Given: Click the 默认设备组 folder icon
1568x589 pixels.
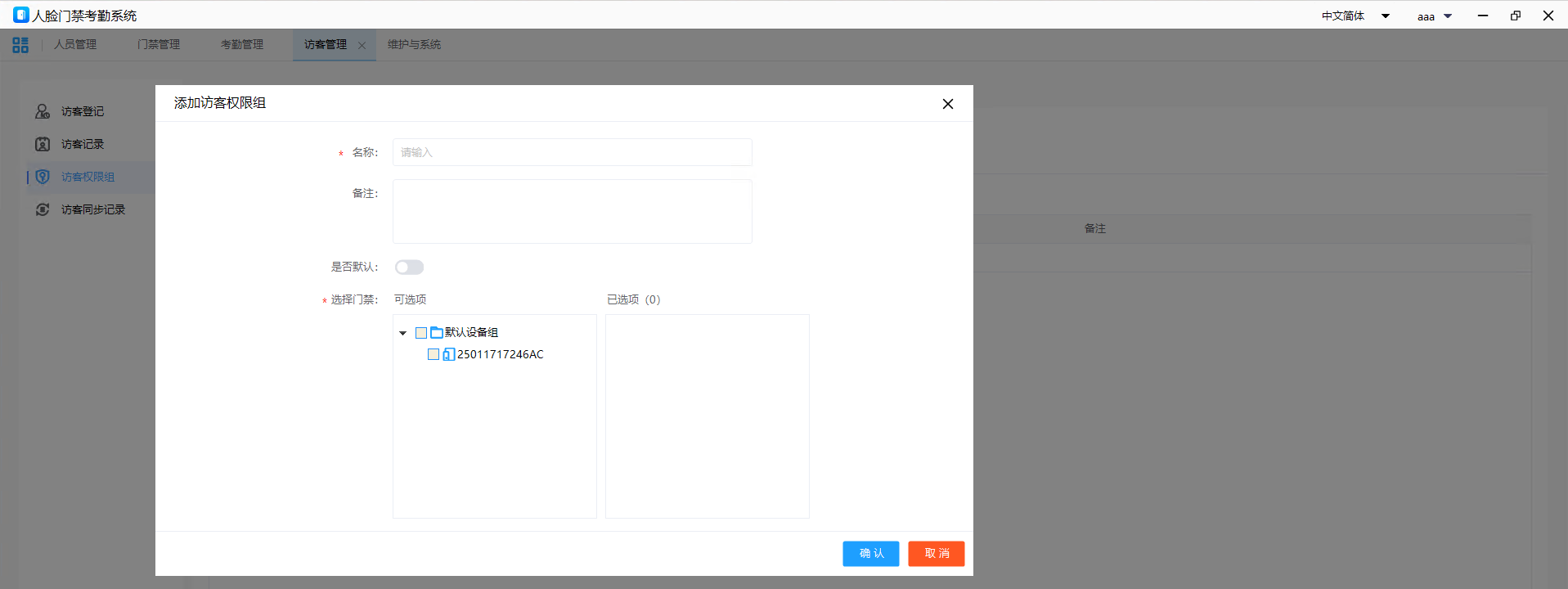Looking at the screenshot, I should (x=437, y=332).
